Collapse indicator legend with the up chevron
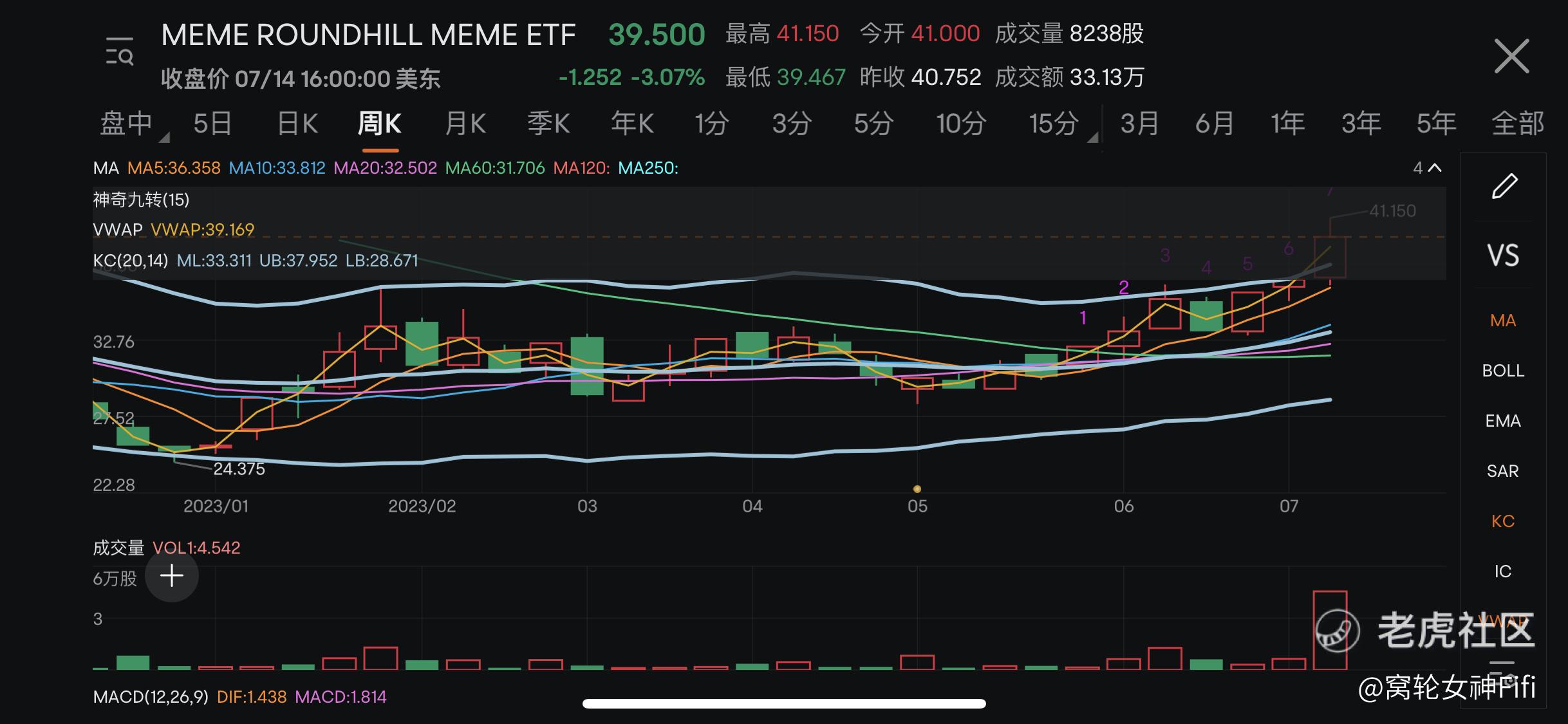 pyautogui.click(x=1435, y=168)
